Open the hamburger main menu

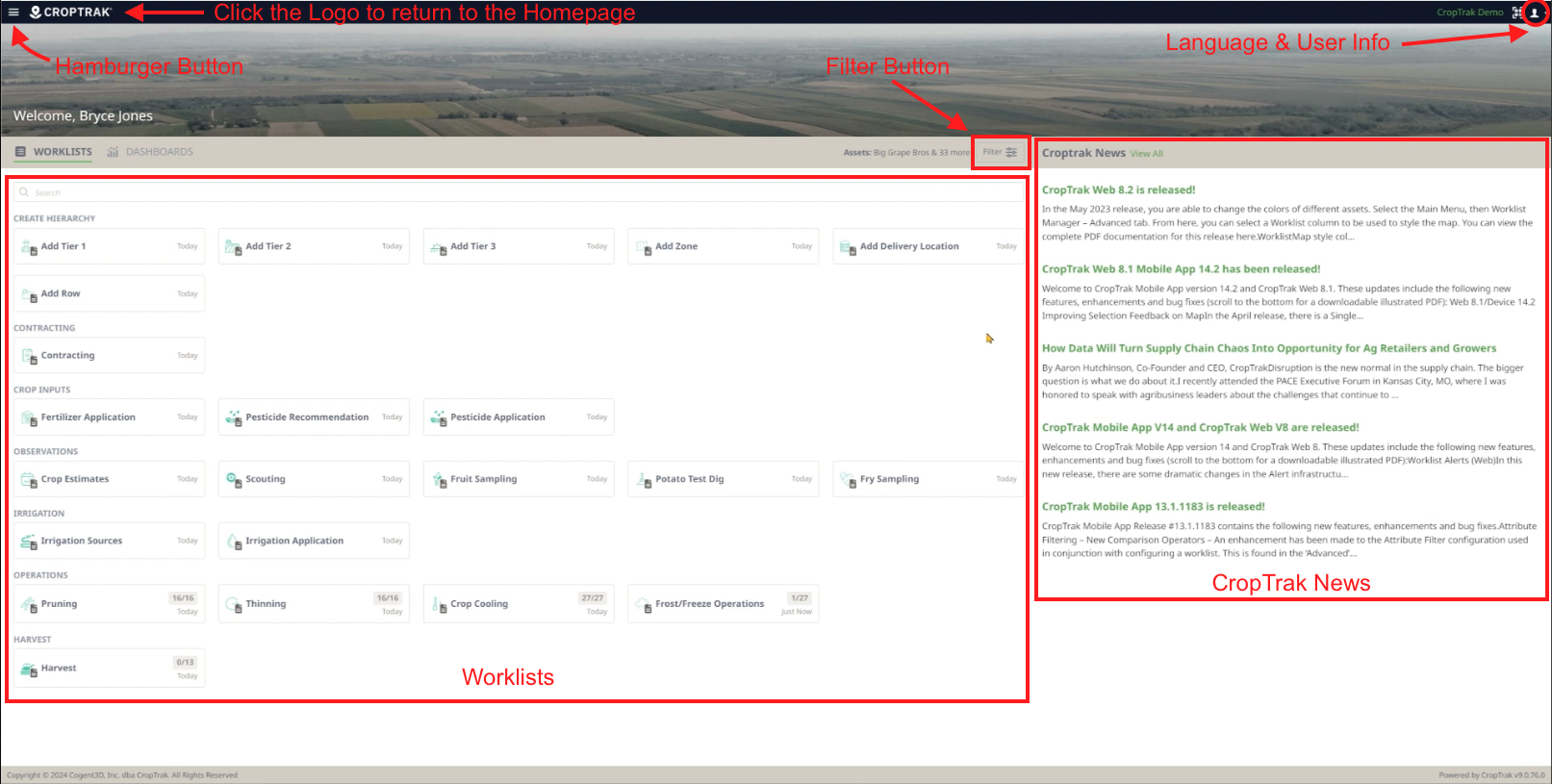13,13
